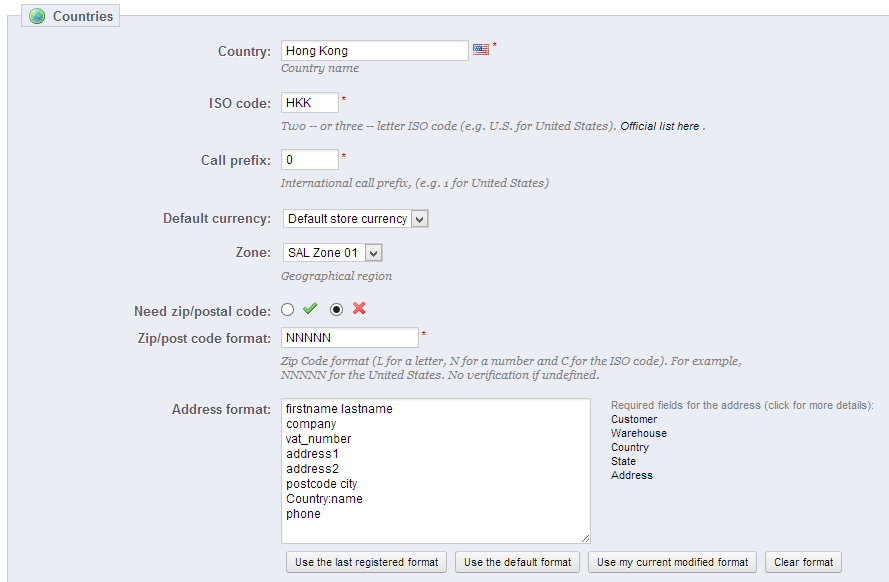Expand the Zone dropdown

332,253
